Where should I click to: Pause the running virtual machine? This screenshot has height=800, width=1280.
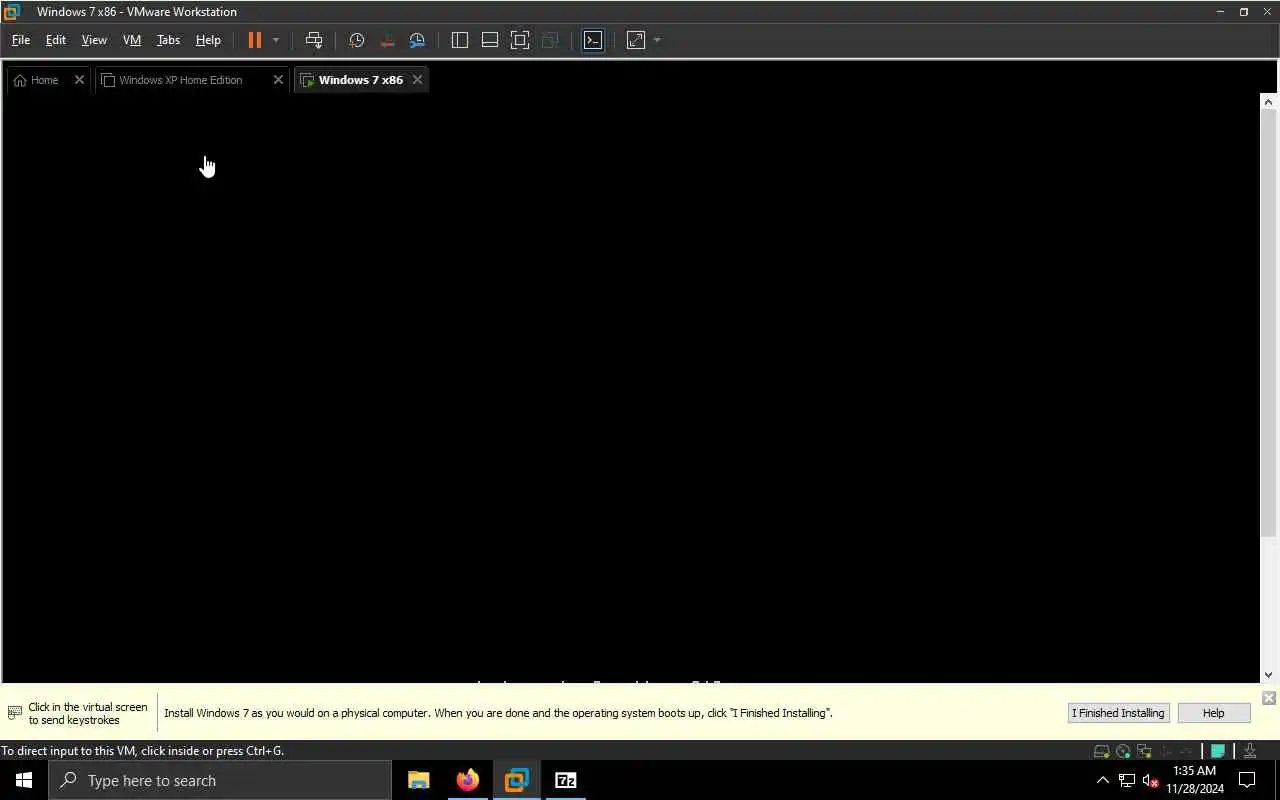coord(255,40)
